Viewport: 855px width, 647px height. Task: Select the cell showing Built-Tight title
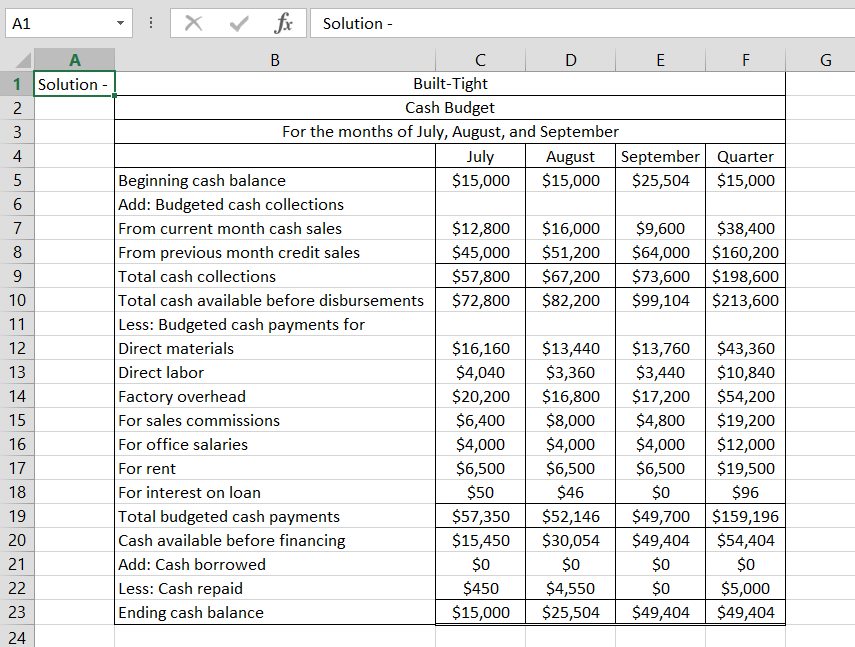pyautogui.click(x=450, y=84)
